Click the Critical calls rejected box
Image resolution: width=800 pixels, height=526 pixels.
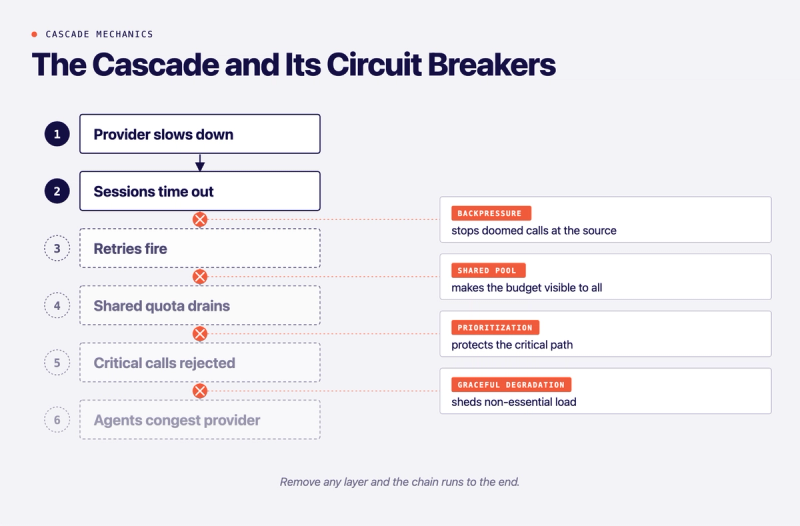point(200,362)
